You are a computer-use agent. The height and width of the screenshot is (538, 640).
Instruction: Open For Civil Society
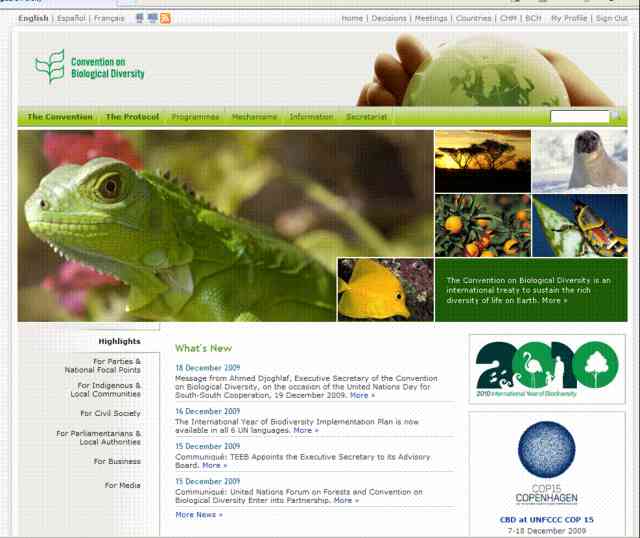[110, 414]
